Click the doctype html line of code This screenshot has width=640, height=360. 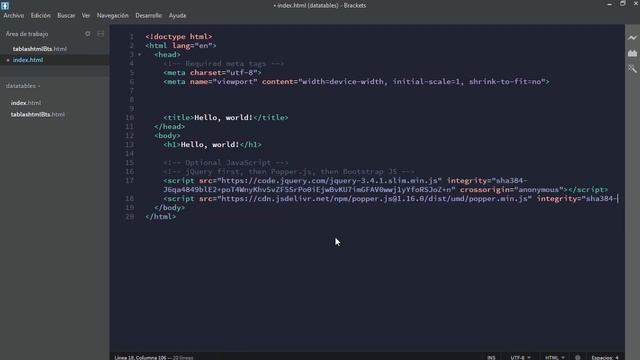tap(179, 37)
